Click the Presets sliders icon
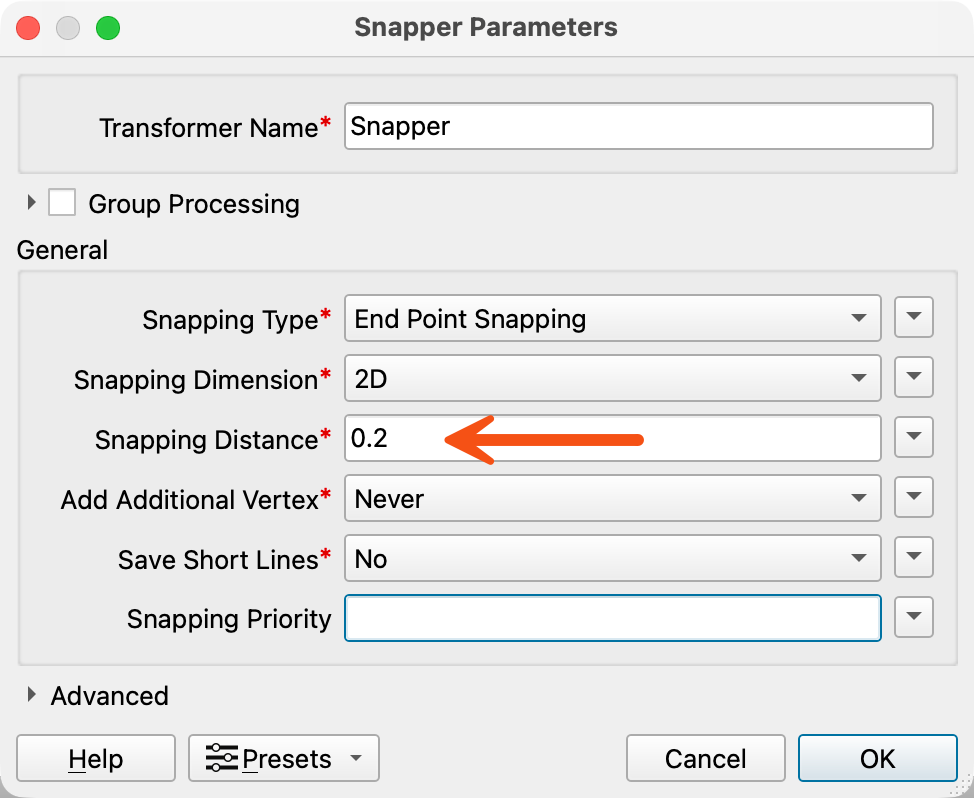Screen dimensions: 974x798 [222, 758]
